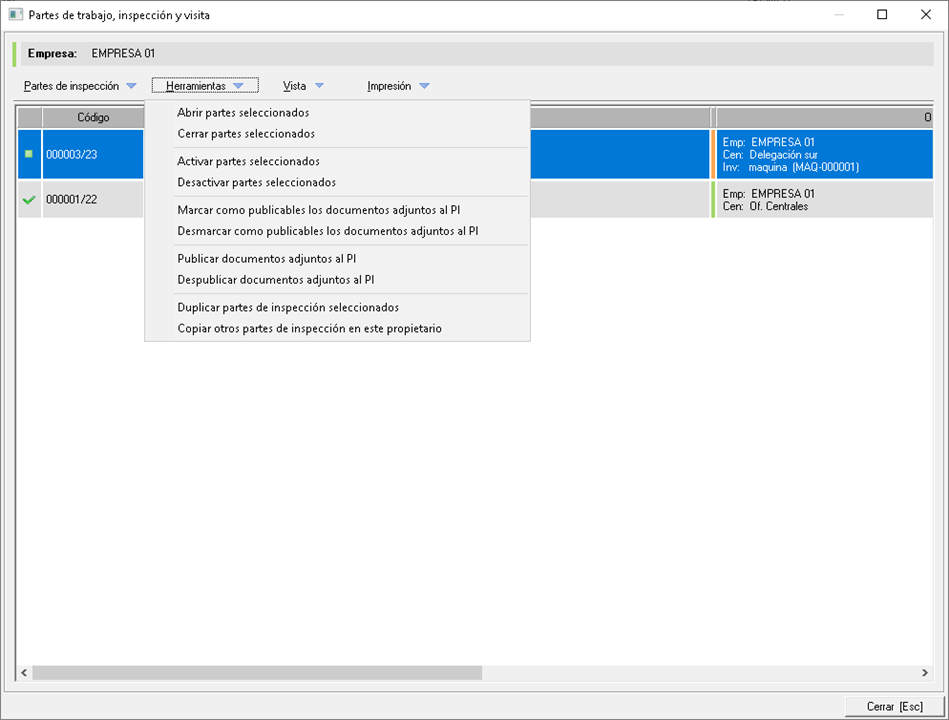Choose Cerrar partes seleccionados
Screen dimensions: 949x720
[246, 134]
